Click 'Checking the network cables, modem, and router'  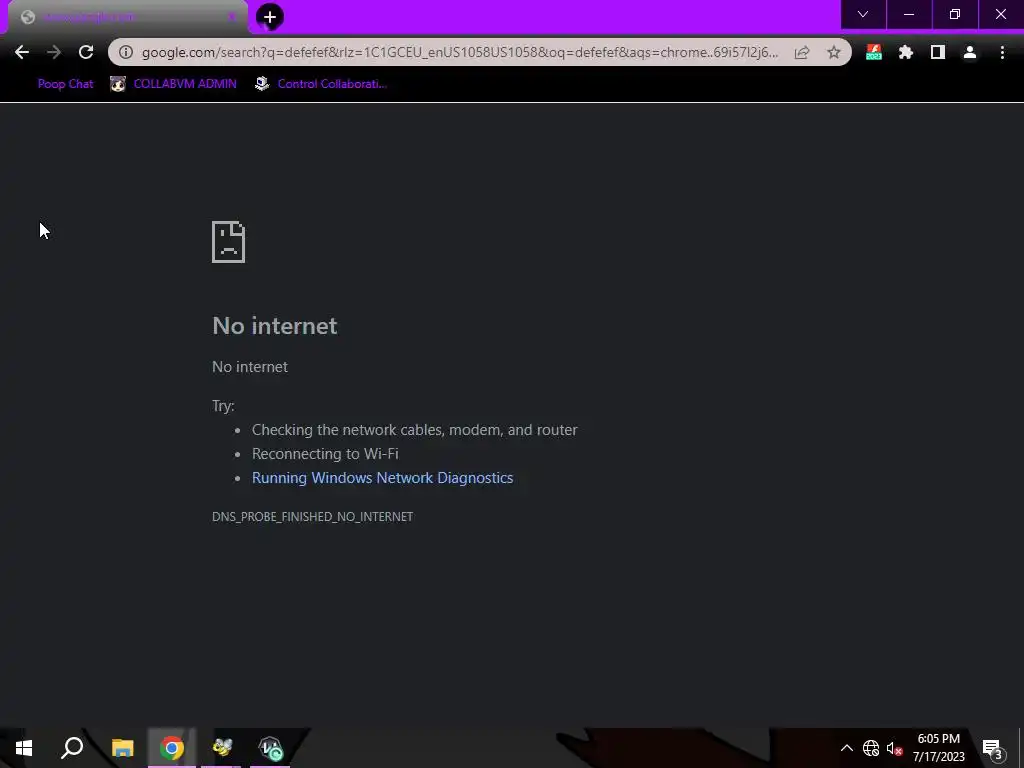coord(415,430)
